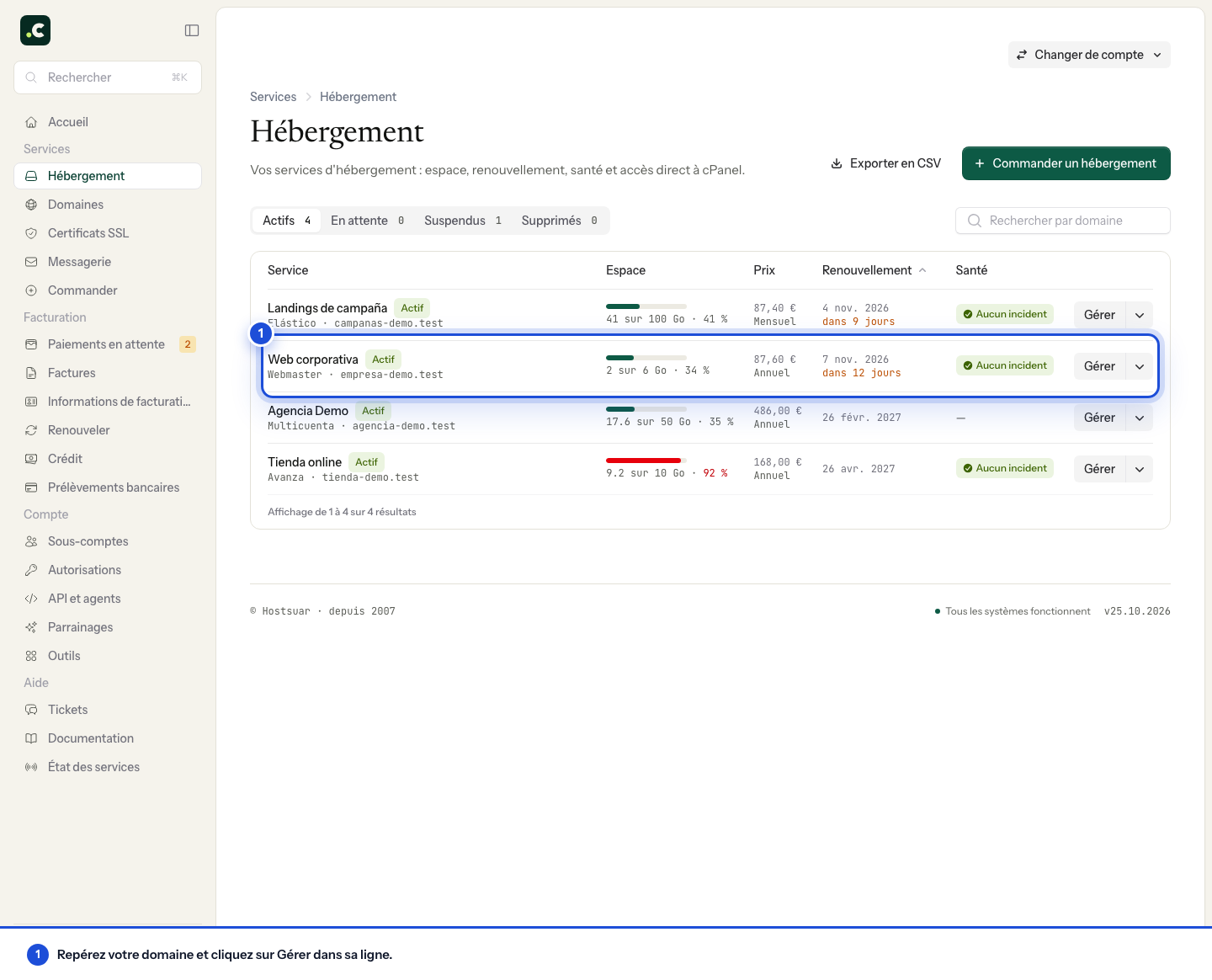Click the Landings de campaña storage usage bar

pos(646,306)
